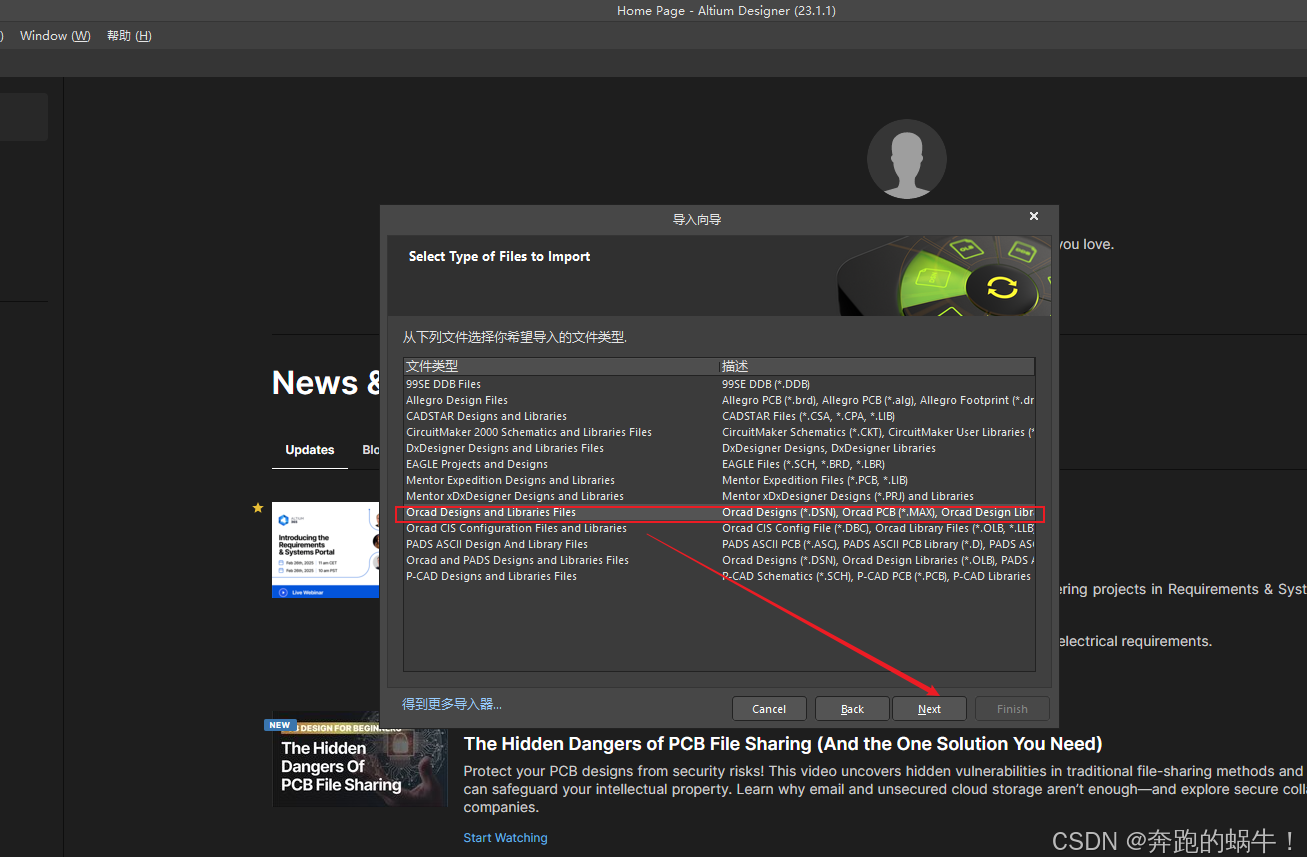Open the Hidden Dangers of PCB File Sharing thumbnail

pos(360,761)
